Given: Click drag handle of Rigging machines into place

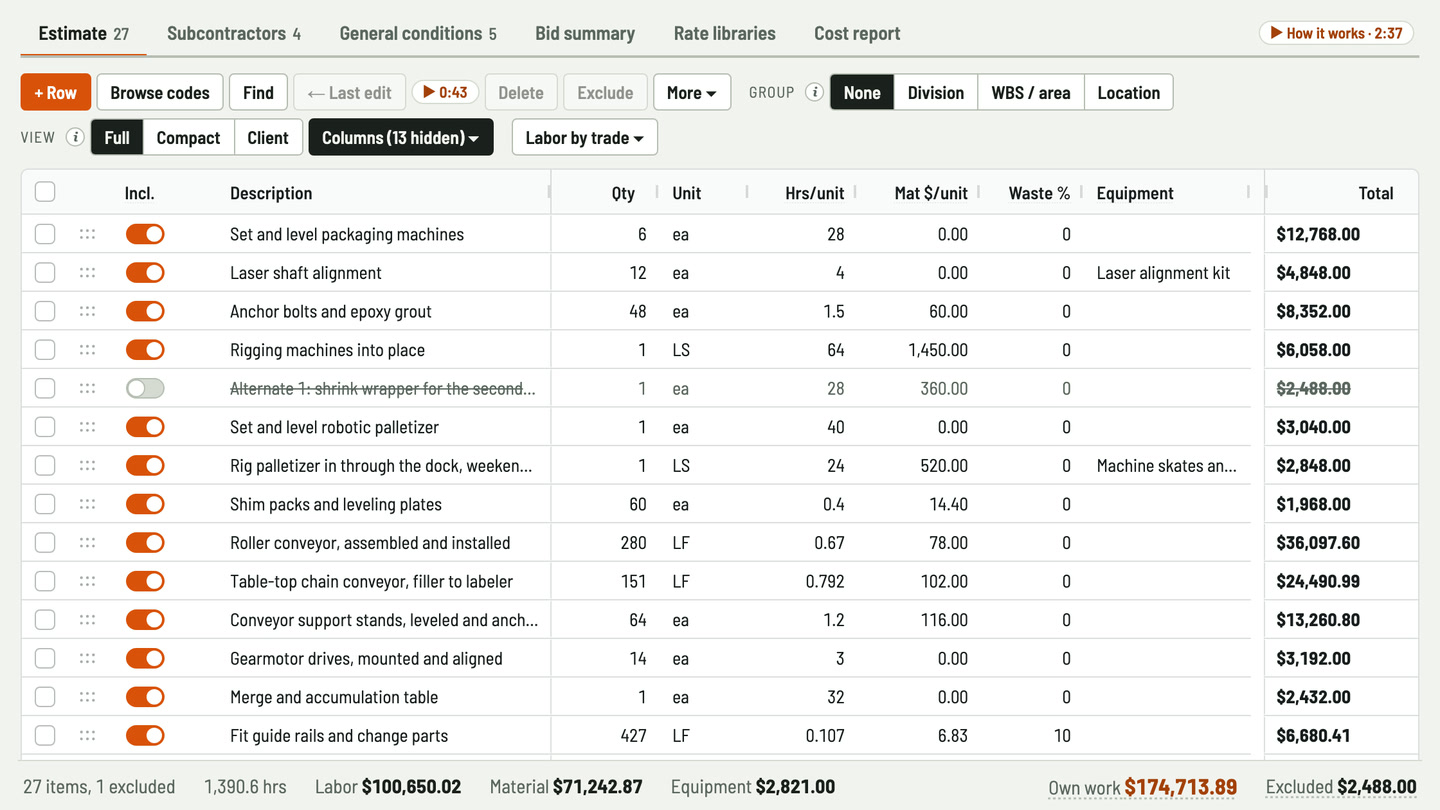Looking at the screenshot, I should (87, 350).
